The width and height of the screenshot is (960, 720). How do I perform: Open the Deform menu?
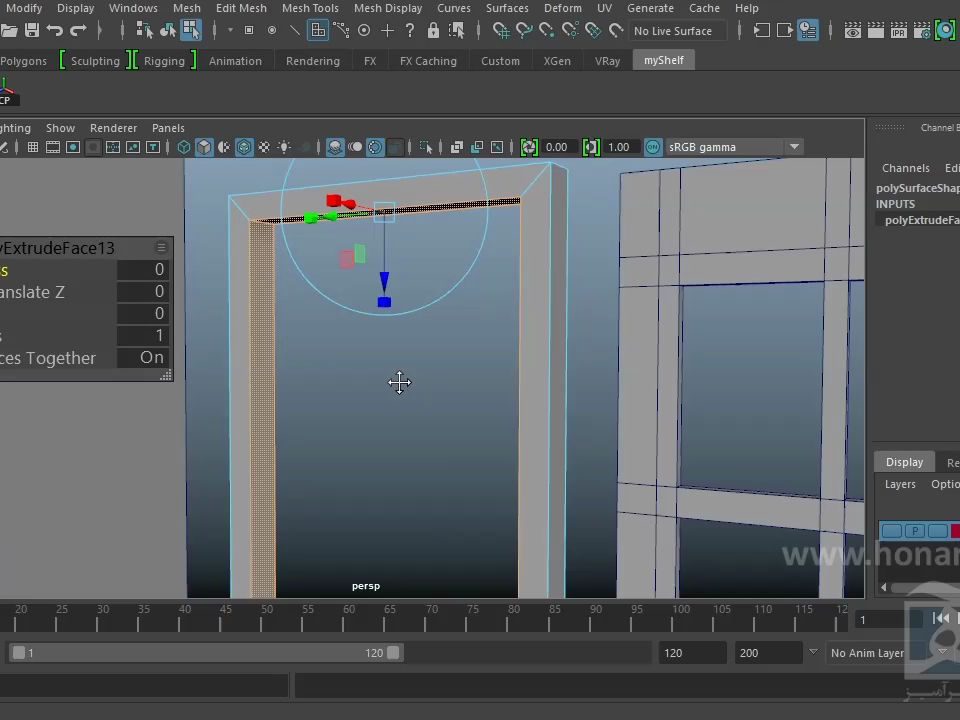tap(563, 8)
